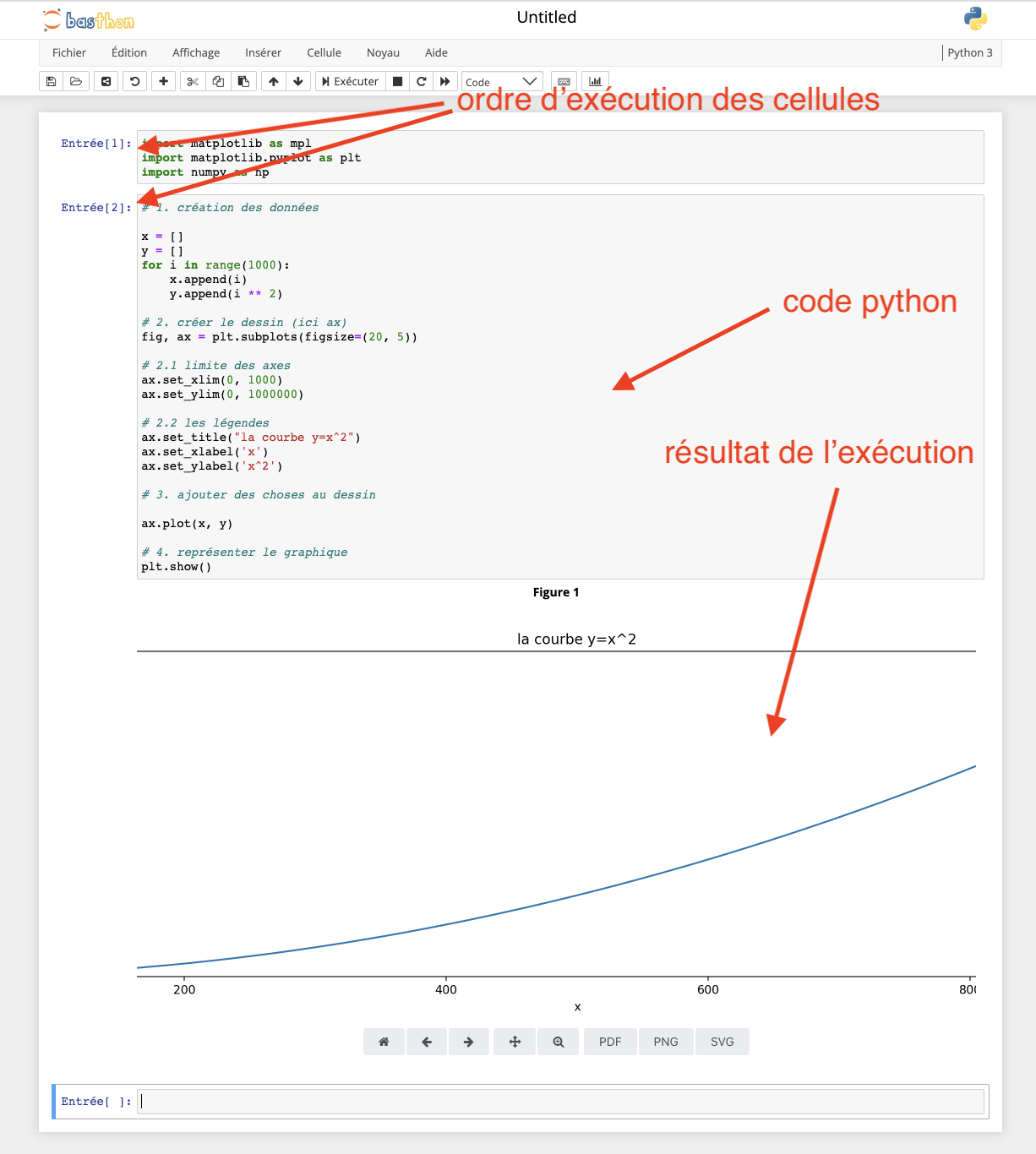Image resolution: width=1036 pixels, height=1154 pixels.
Task: Open a notebook file using the folder icon
Action: (x=75, y=80)
